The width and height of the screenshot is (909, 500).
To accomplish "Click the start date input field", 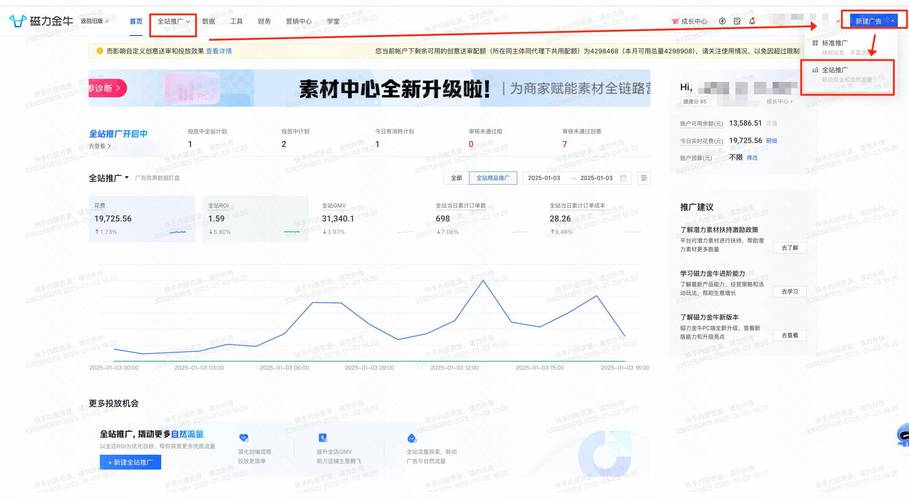I will pyautogui.click(x=546, y=178).
